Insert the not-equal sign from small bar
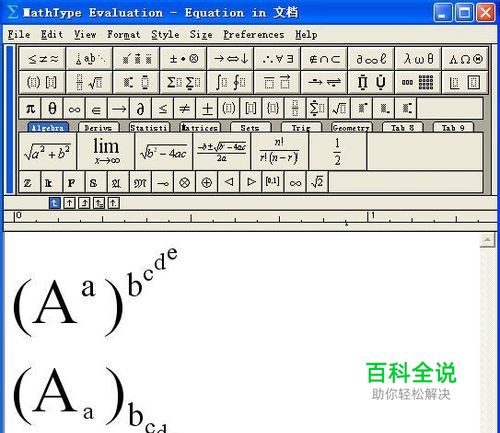The width and height of the screenshot is (500, 433). click(185, 108)
